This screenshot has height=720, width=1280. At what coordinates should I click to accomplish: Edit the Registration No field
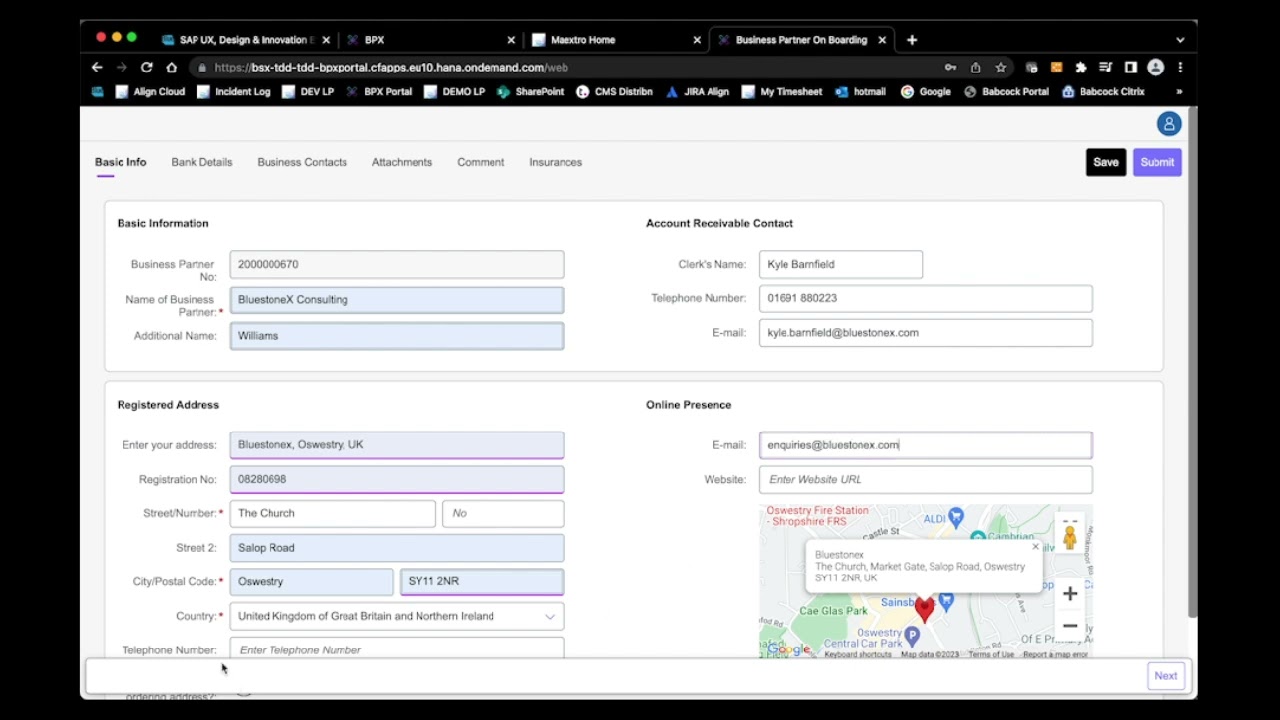tap(397, 479)
